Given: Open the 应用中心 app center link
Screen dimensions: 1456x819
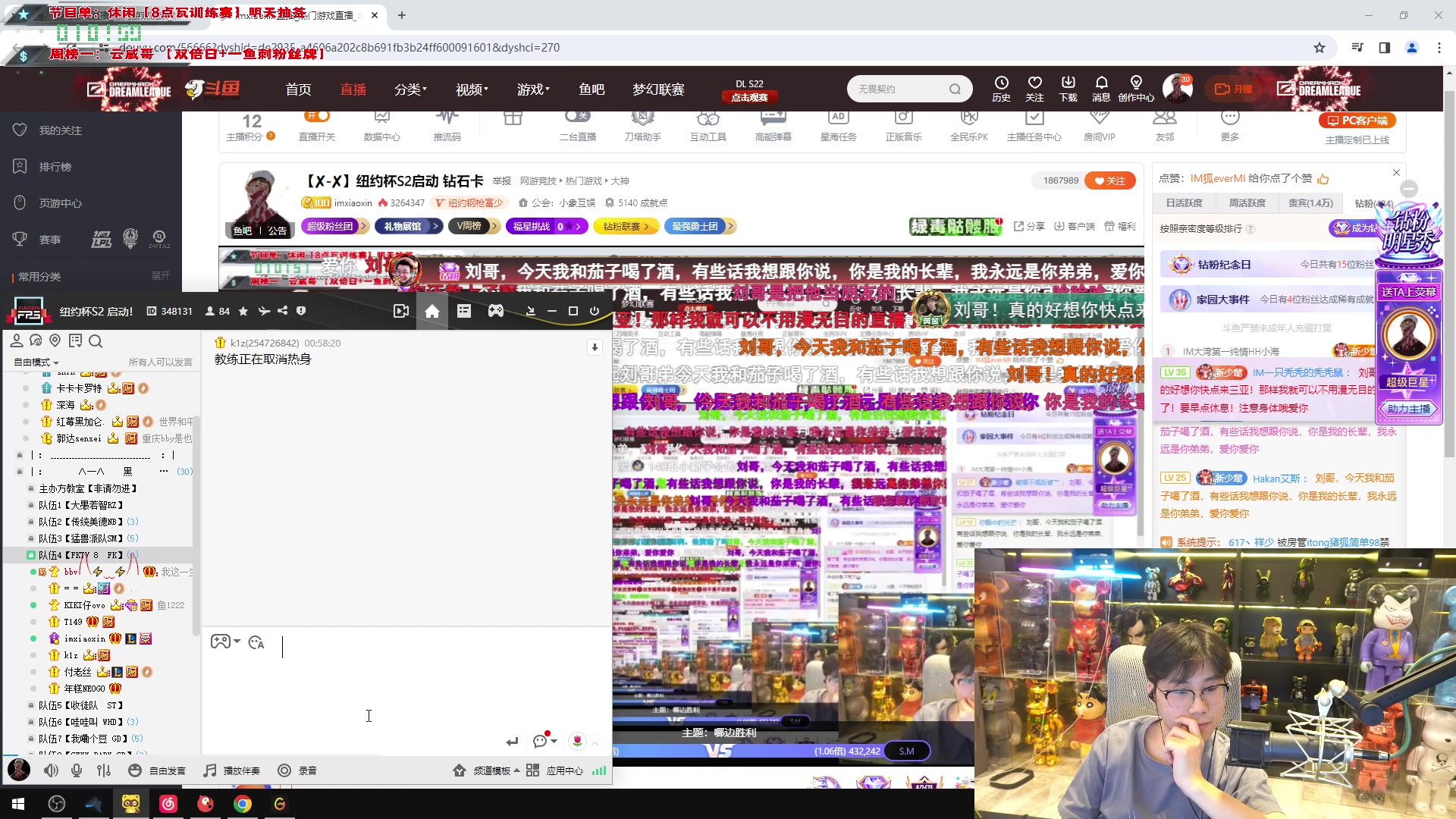Looking at the screenshot, I should click(564, 770).
